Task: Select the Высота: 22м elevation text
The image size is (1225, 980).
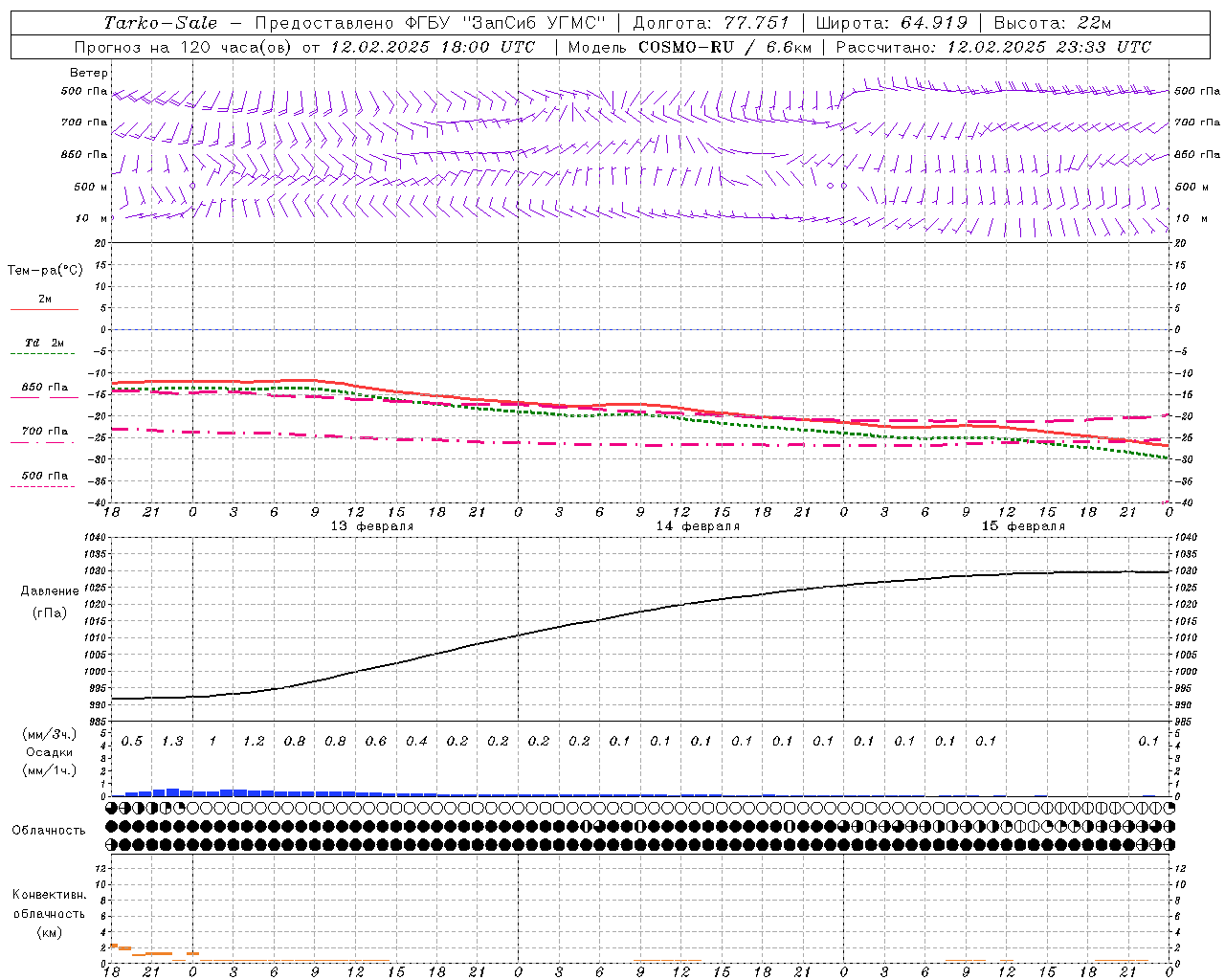Action: pyautogui.click(x=1053, y=23)
